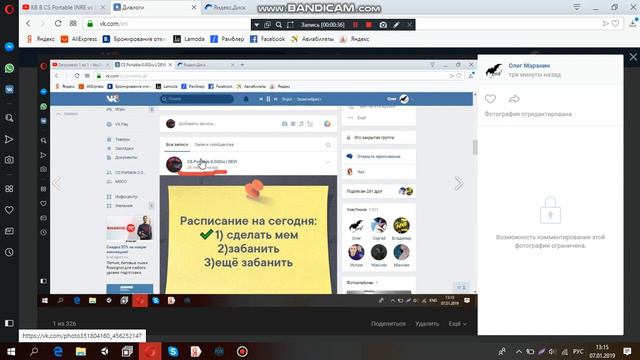This screenshot has width=640, height=360.
Task: Open the volume control in tray
Action: [552, 351]
